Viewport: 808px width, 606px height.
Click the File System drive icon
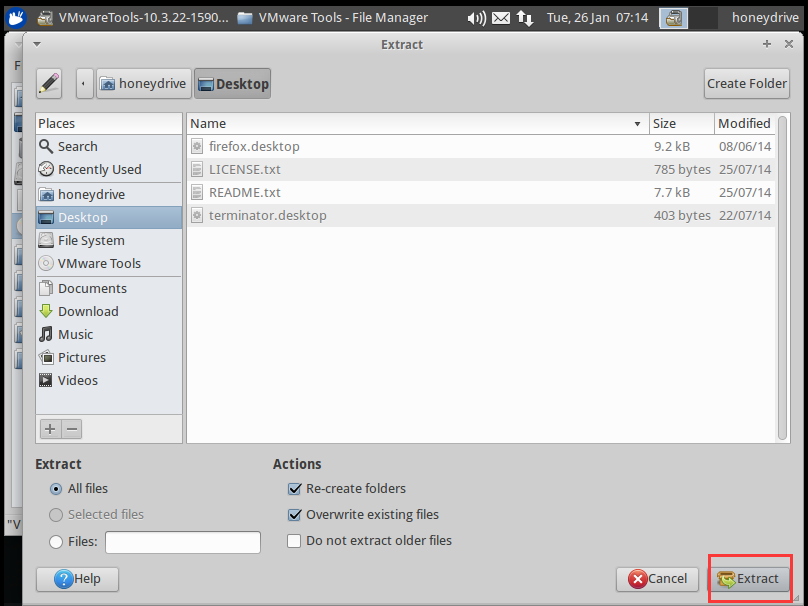point(46,240)
